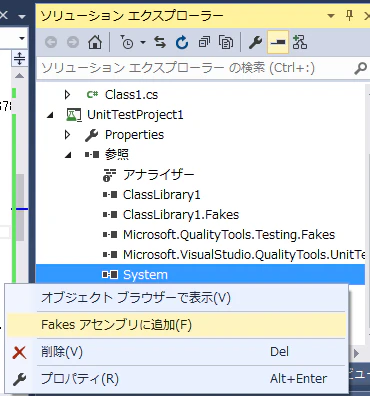Open the document tab list dropdown arrow
The height and width of the screenshot is (396, 370).
click(x=22, y=16)
